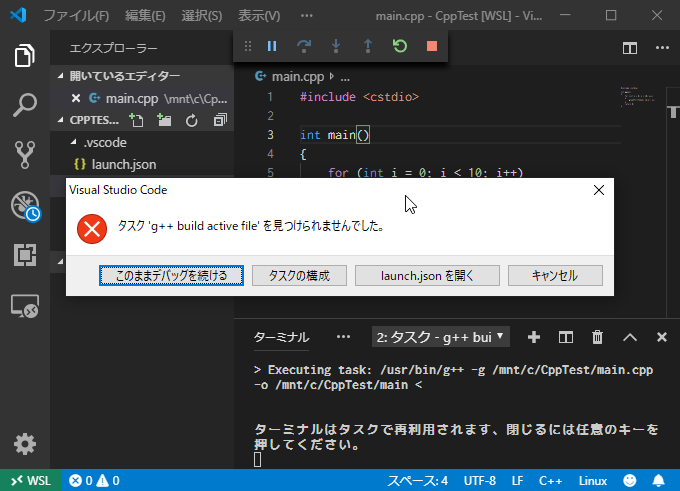Close main.cpp in open editors list
The image size is (680, 491).
(x=76, y=98)
